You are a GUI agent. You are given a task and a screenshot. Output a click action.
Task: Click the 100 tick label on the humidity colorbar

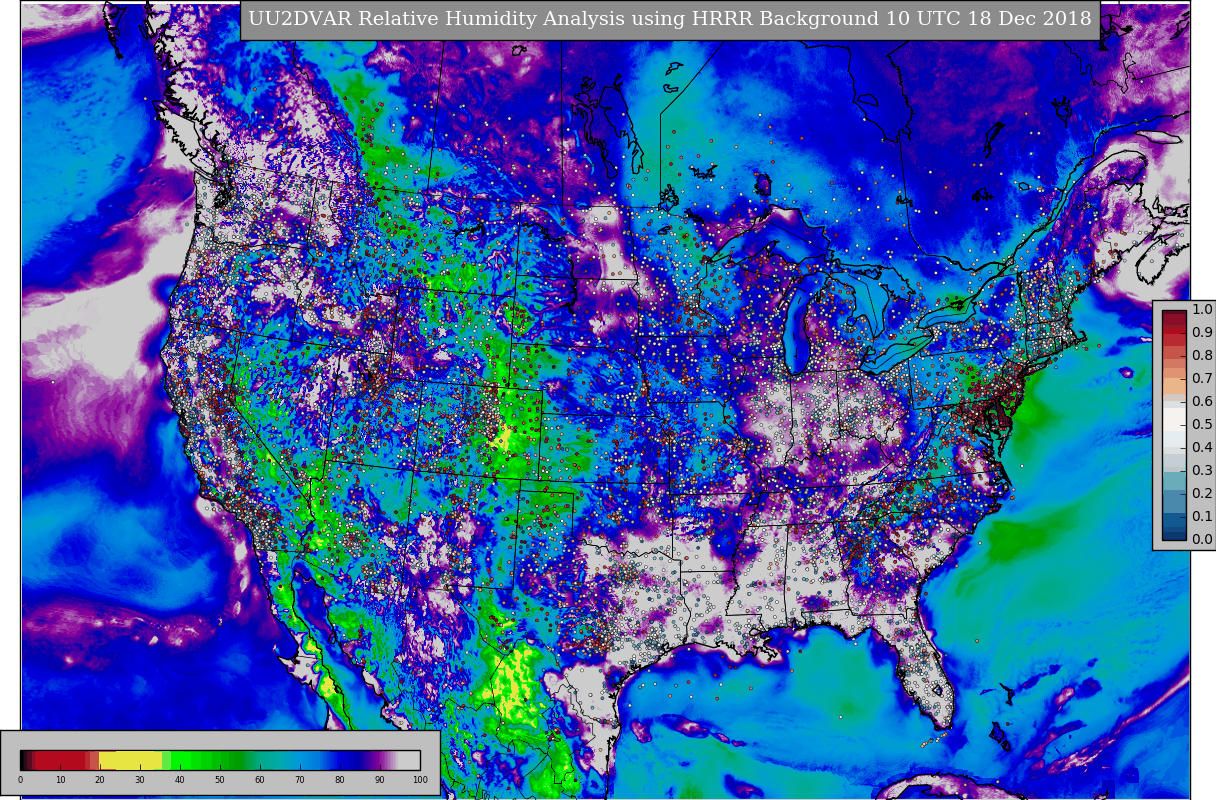pyautogui.click(x=420, y=779)
